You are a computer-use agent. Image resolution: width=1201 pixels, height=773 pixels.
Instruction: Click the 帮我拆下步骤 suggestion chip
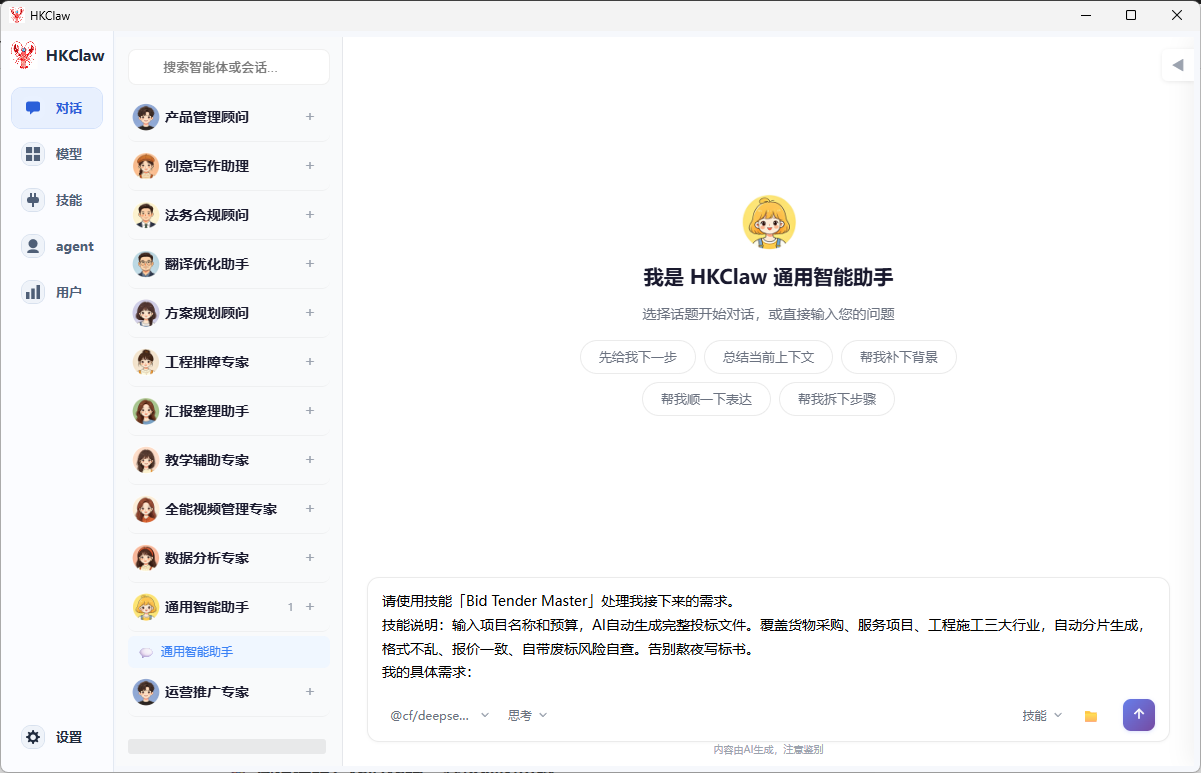[x=837, y=399]
